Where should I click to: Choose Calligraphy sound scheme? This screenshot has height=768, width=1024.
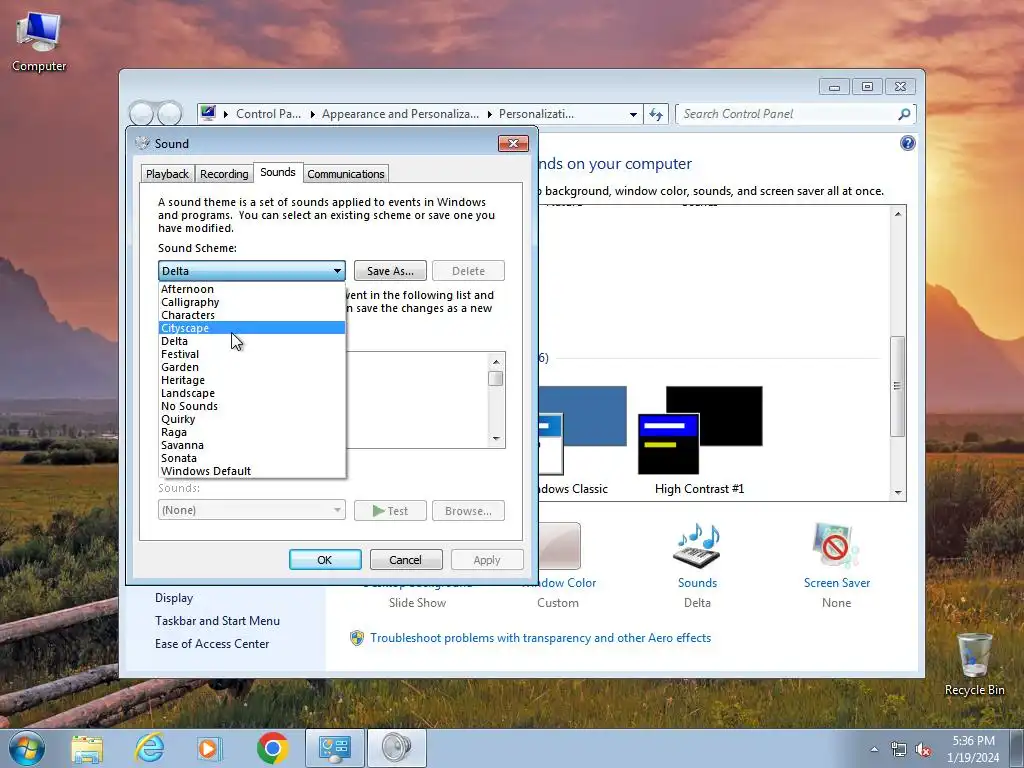pos(252,302)
